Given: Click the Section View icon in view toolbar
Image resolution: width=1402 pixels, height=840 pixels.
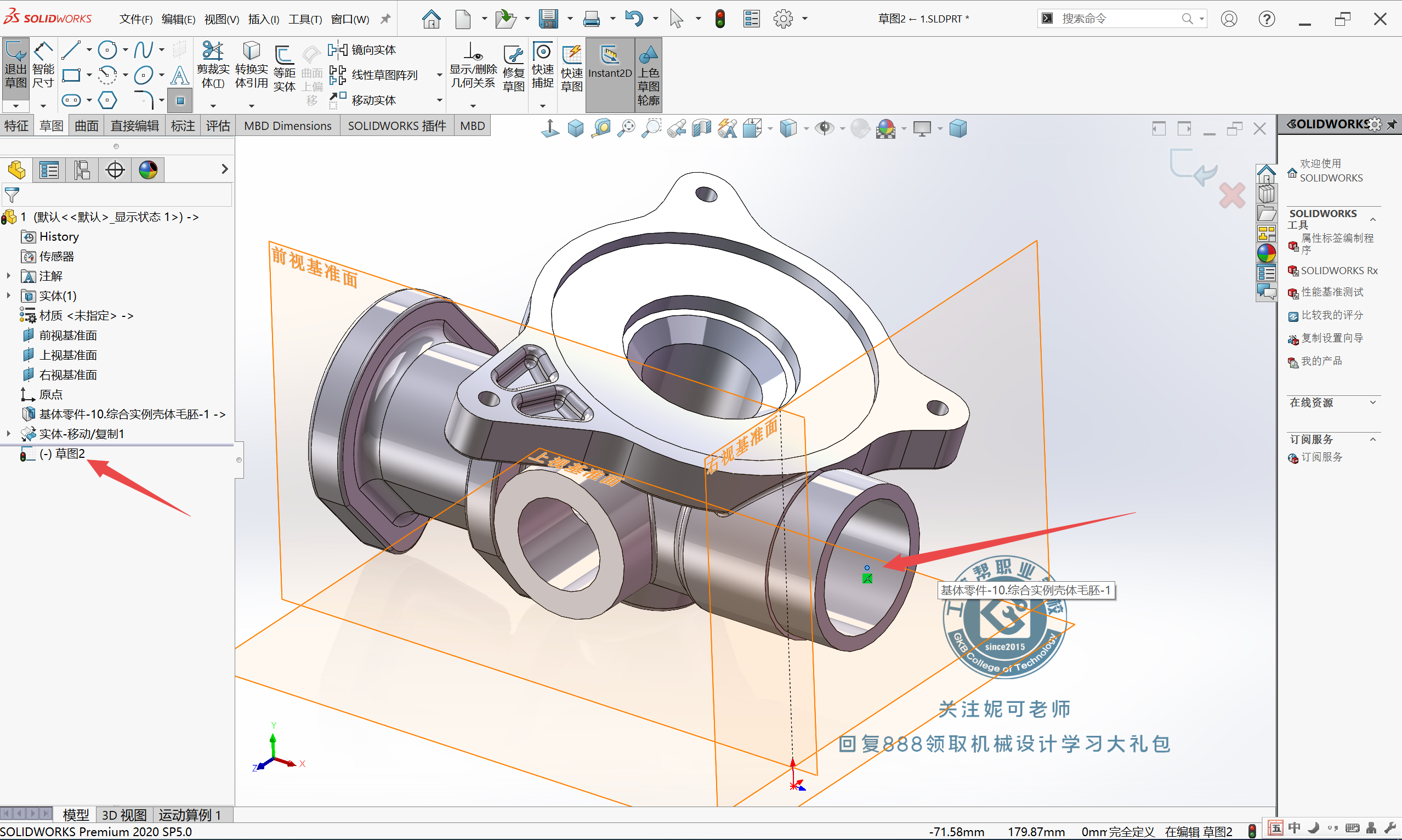Looking at the screenshot, I should (x=701, y=128).
